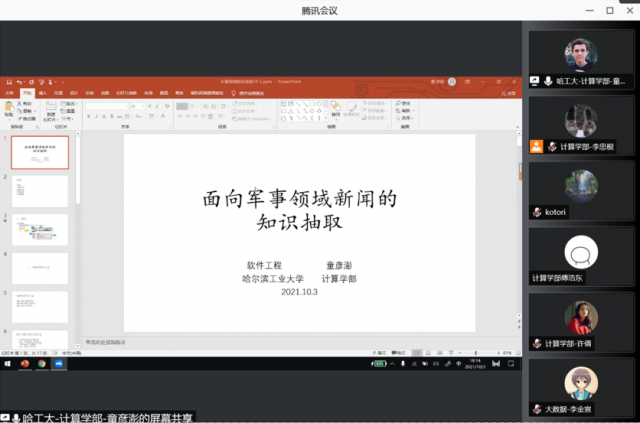Select the second slide thumbnail in the panel
Image resolution: width=640 pixels, height=423 pixels.
40,191
